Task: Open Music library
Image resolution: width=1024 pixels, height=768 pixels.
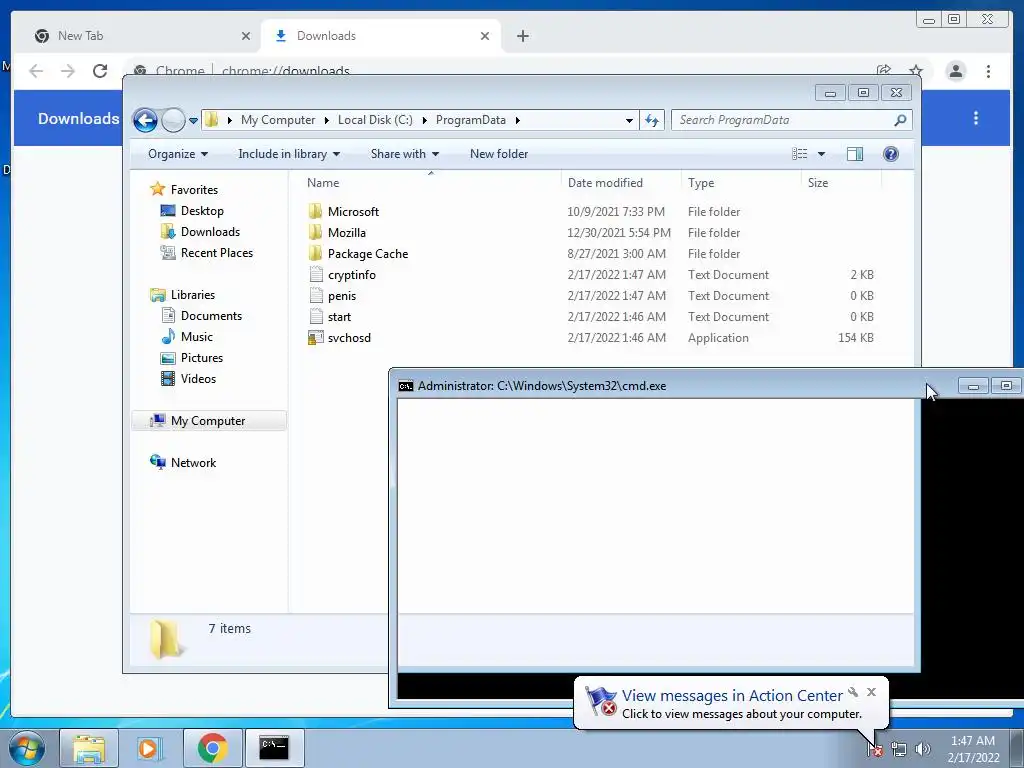Action: 197,337
